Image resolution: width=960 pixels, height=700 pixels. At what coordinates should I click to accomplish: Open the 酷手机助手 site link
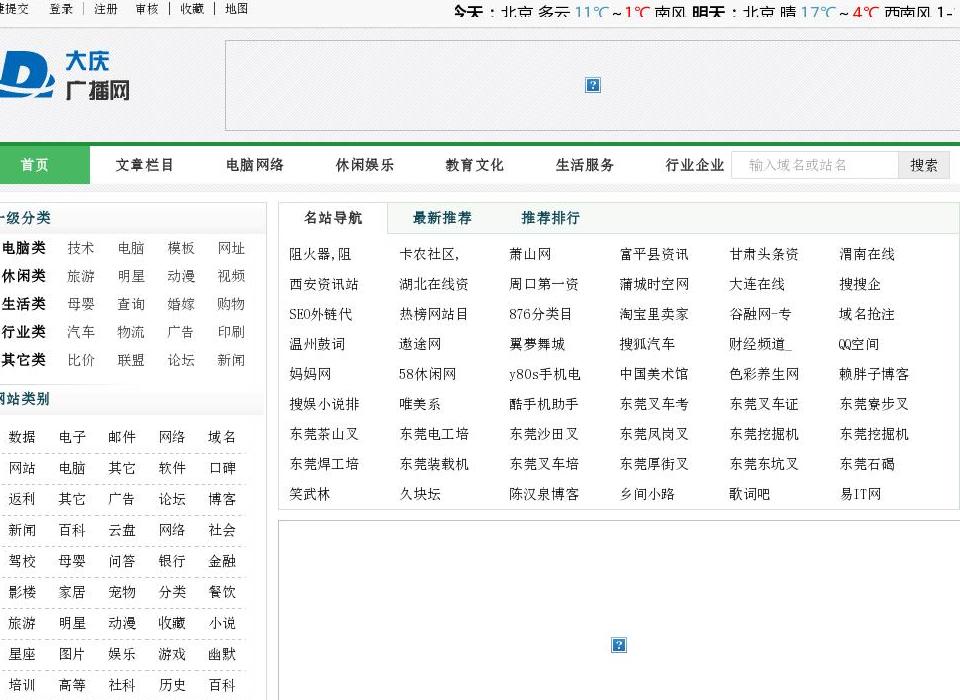coord(544,404)
